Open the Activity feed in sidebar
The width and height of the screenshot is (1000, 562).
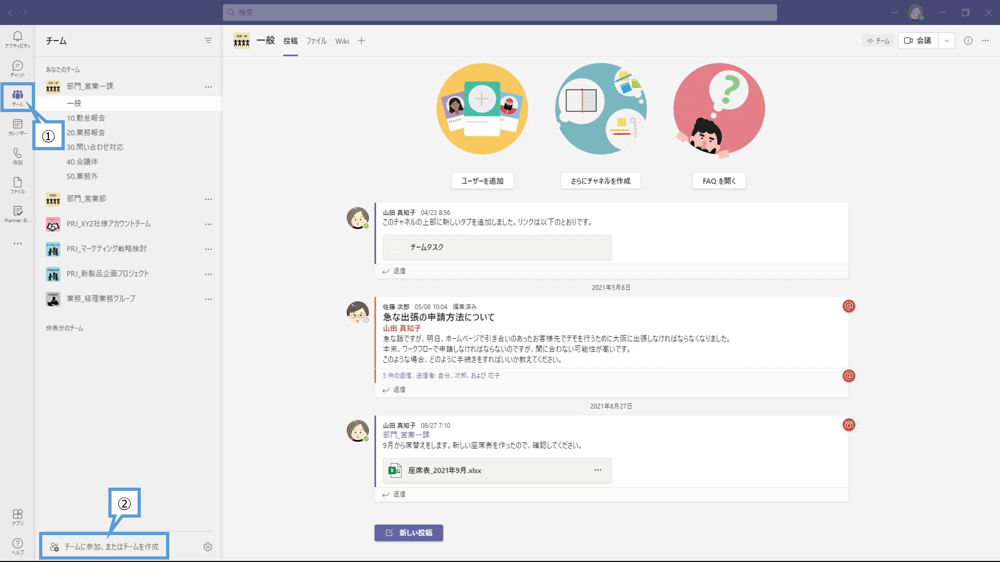[17, 40]
